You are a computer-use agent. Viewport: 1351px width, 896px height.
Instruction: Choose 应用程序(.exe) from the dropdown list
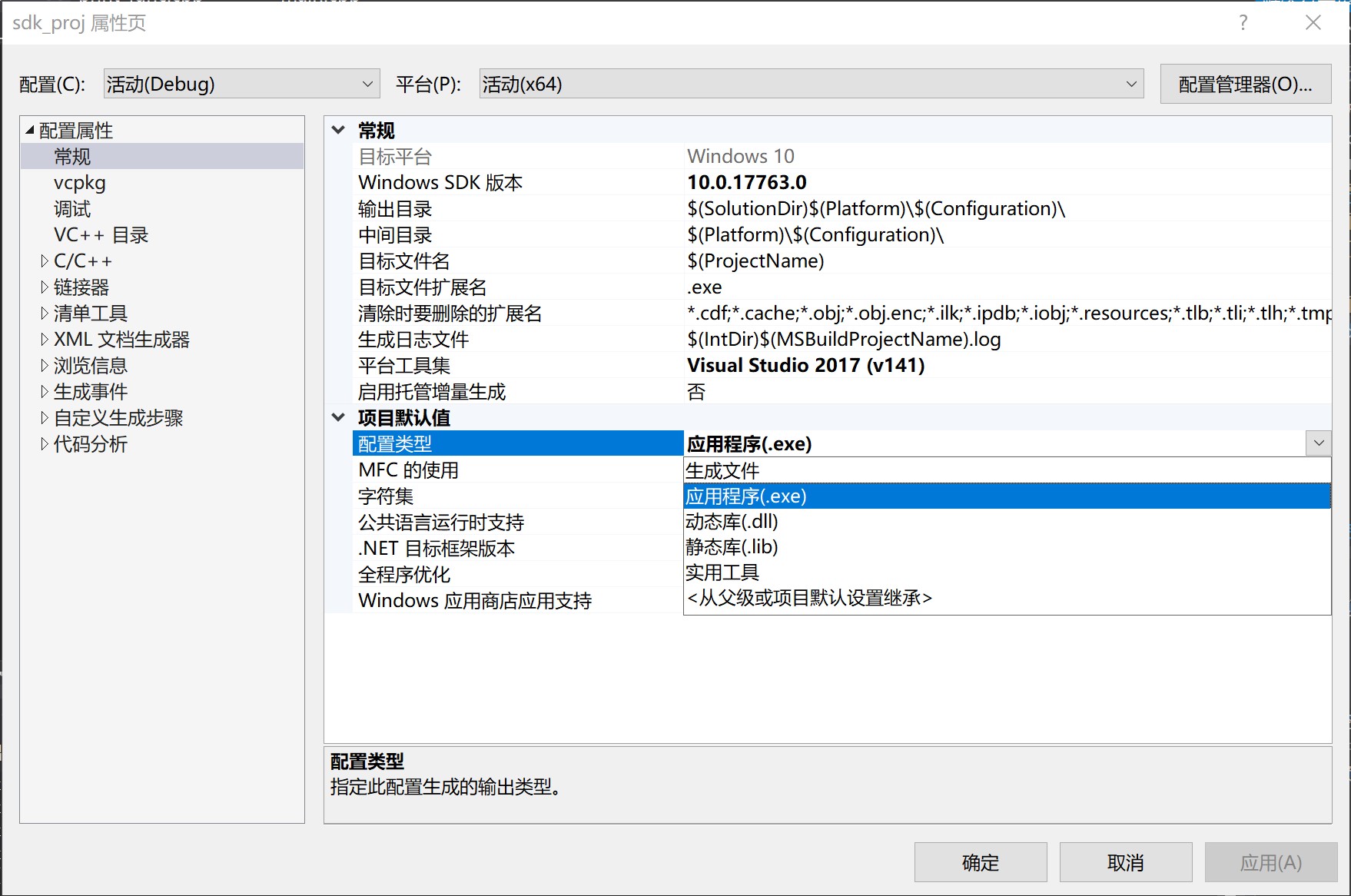tap(1007, 496)
